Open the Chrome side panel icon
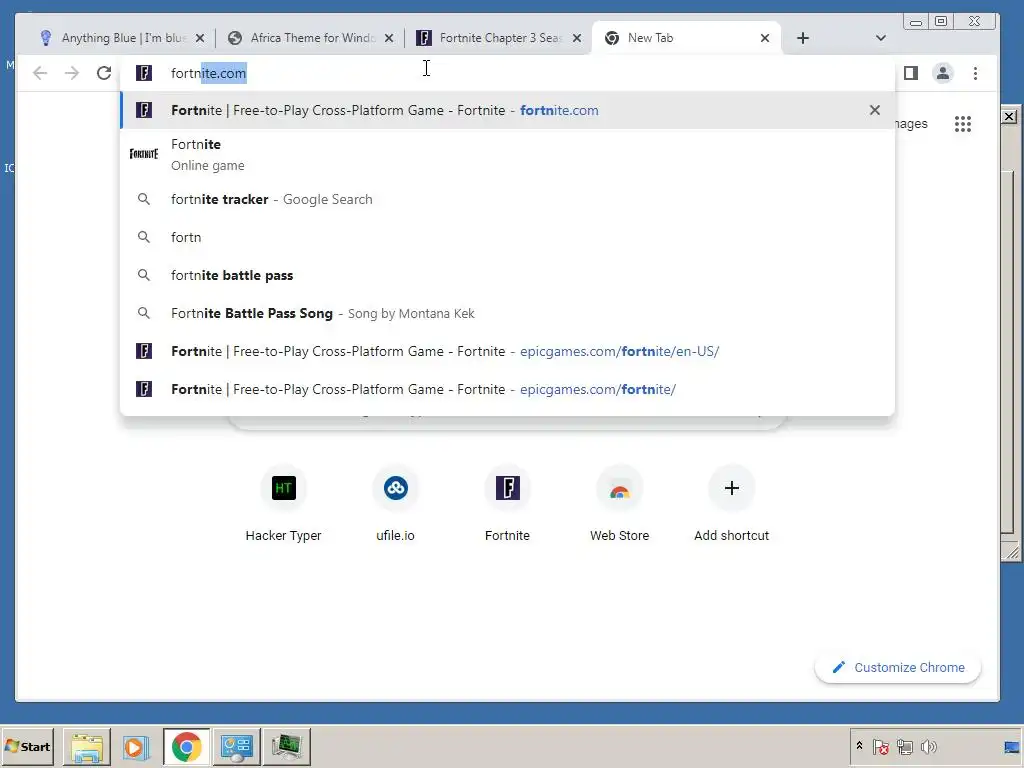 [911, 73]
